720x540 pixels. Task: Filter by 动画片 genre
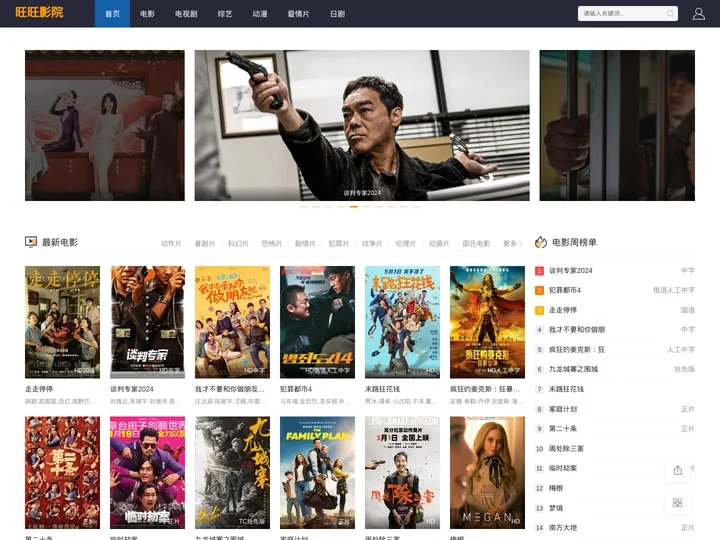pos(439,243)
